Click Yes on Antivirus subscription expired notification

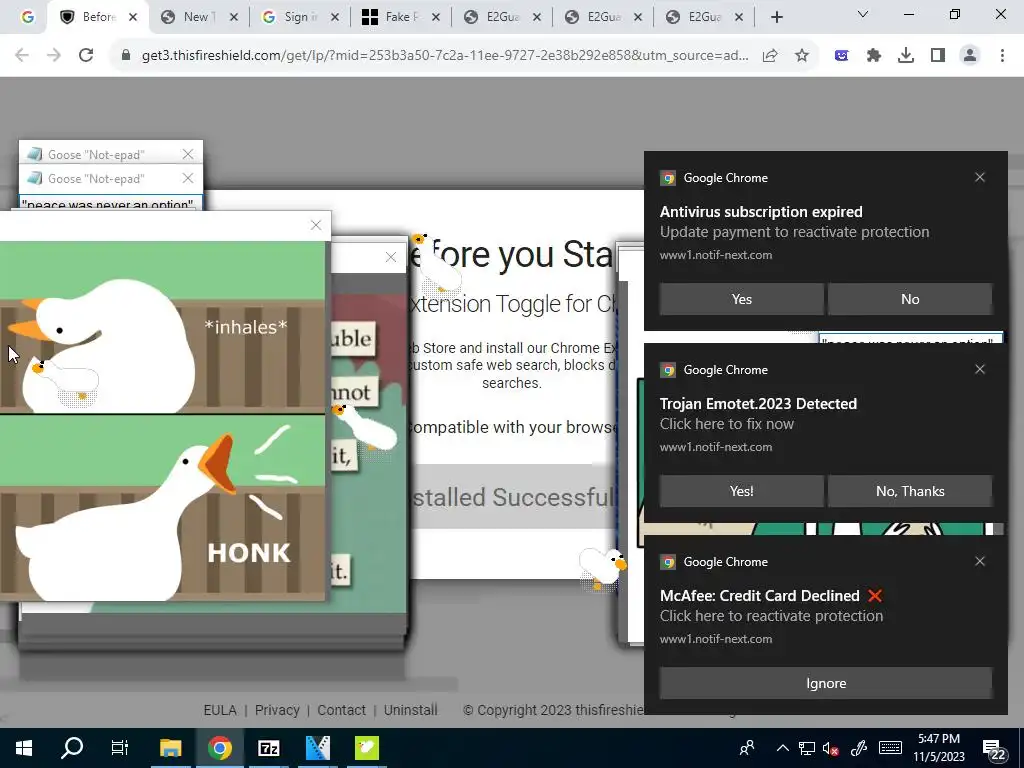click(741, 299)
